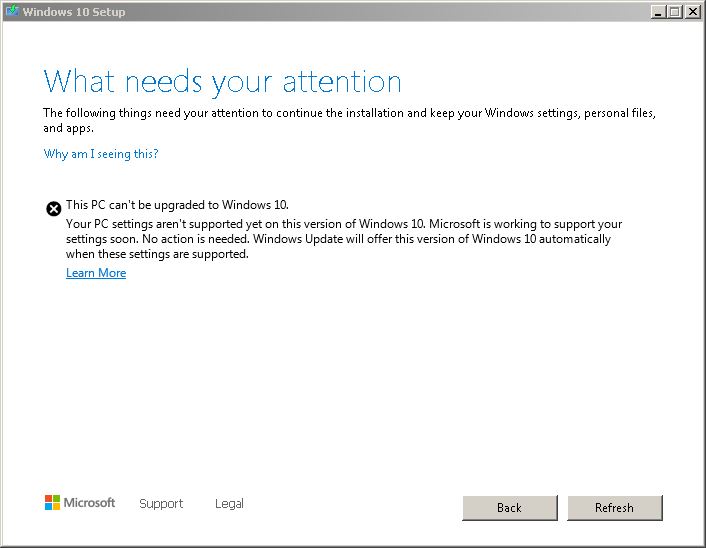Click the 'Your PC settings aren't supported' paragraph
The image size is (706, 548).
pos(344,239)
